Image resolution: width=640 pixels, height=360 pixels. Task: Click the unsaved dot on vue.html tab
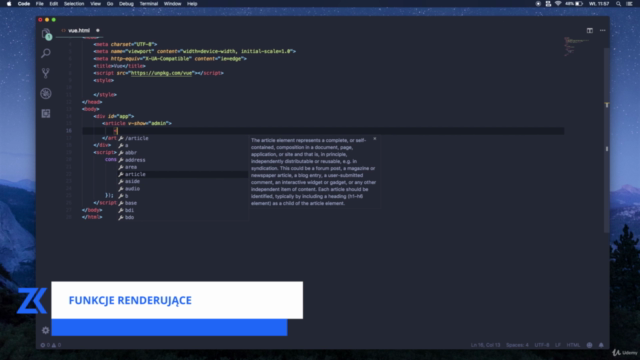point(98,30)
